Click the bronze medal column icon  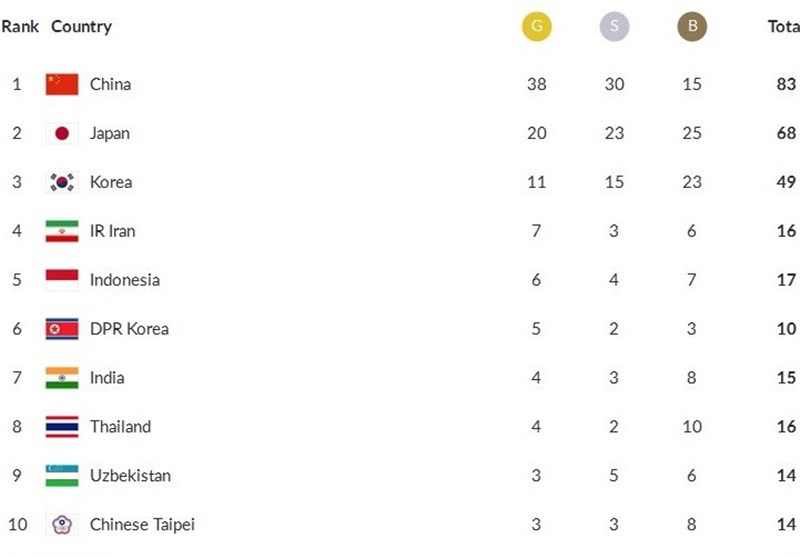pos(691,27)
